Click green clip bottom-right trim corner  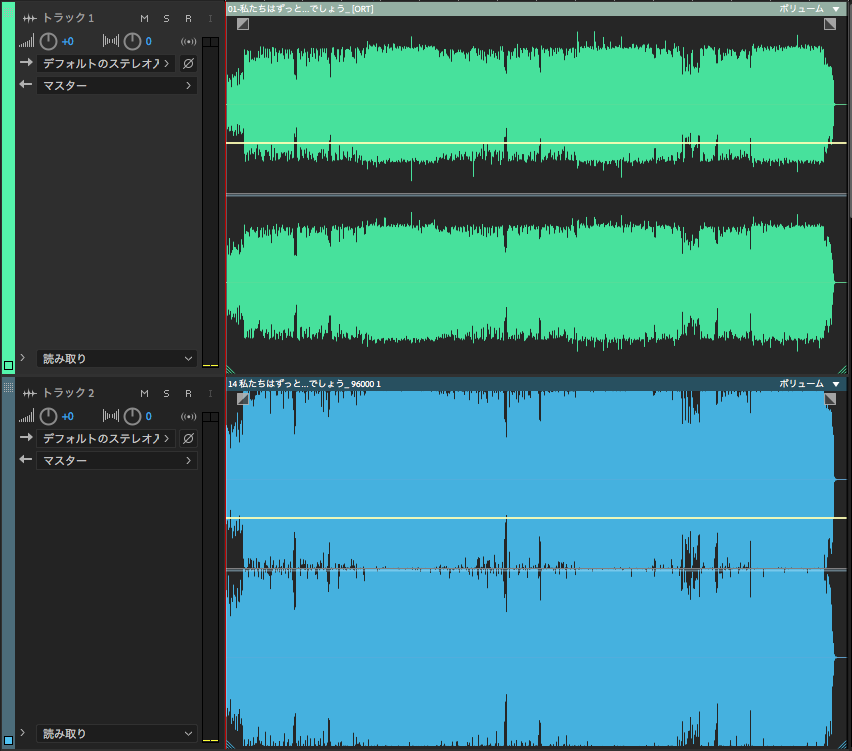coord(843,370)
